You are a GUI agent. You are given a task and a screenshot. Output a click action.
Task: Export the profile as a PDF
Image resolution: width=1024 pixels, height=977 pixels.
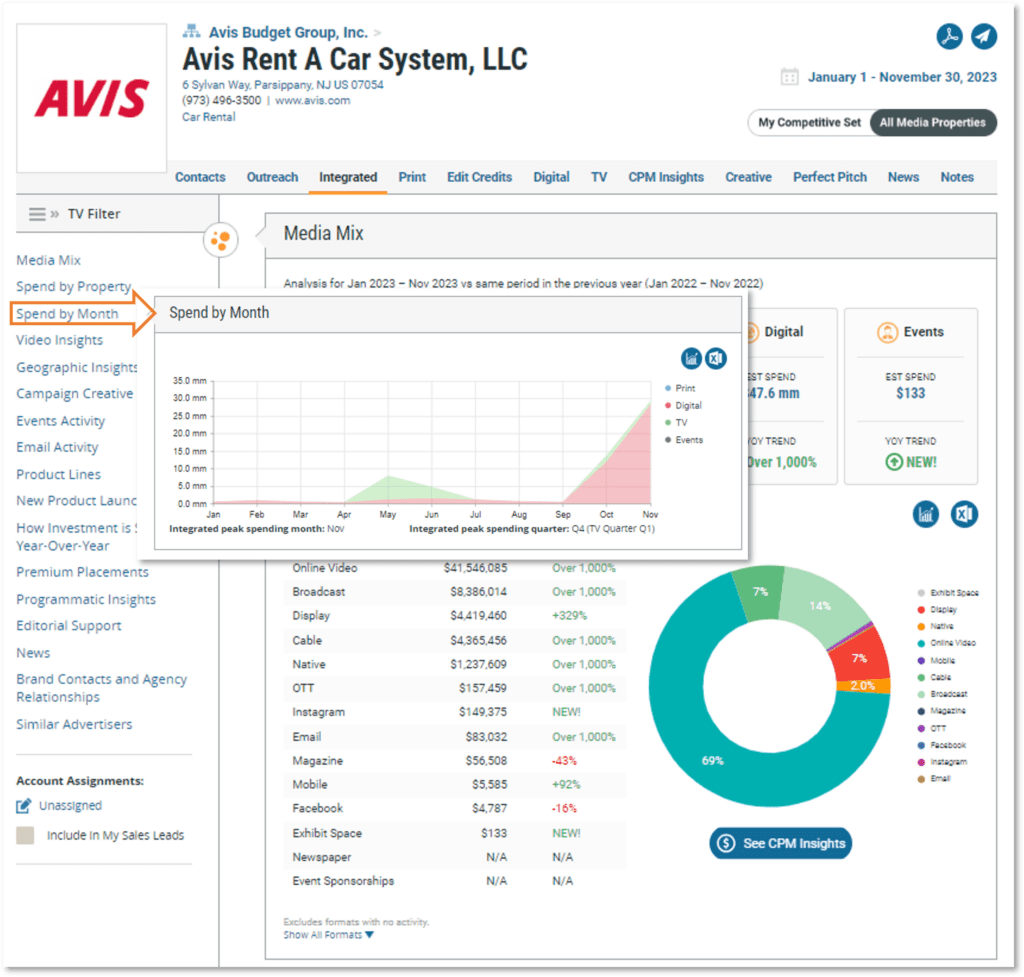pyautogui.click(x=949, y=37)
